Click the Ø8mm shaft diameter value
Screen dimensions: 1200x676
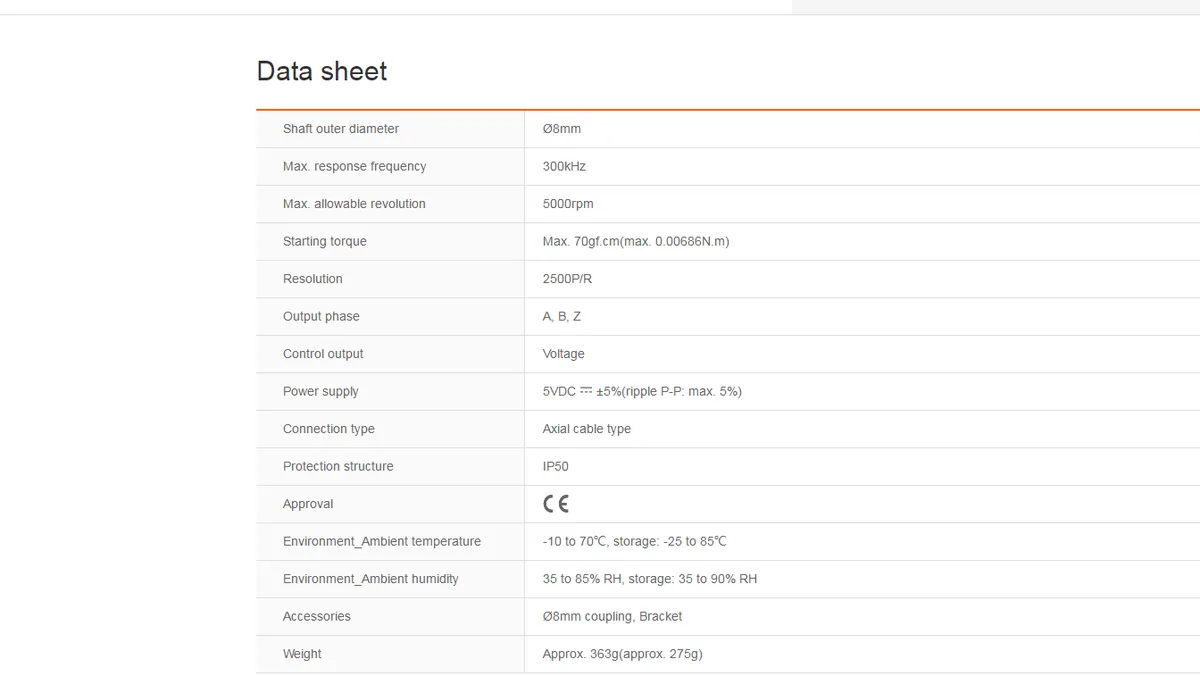(x=562, y=129)
